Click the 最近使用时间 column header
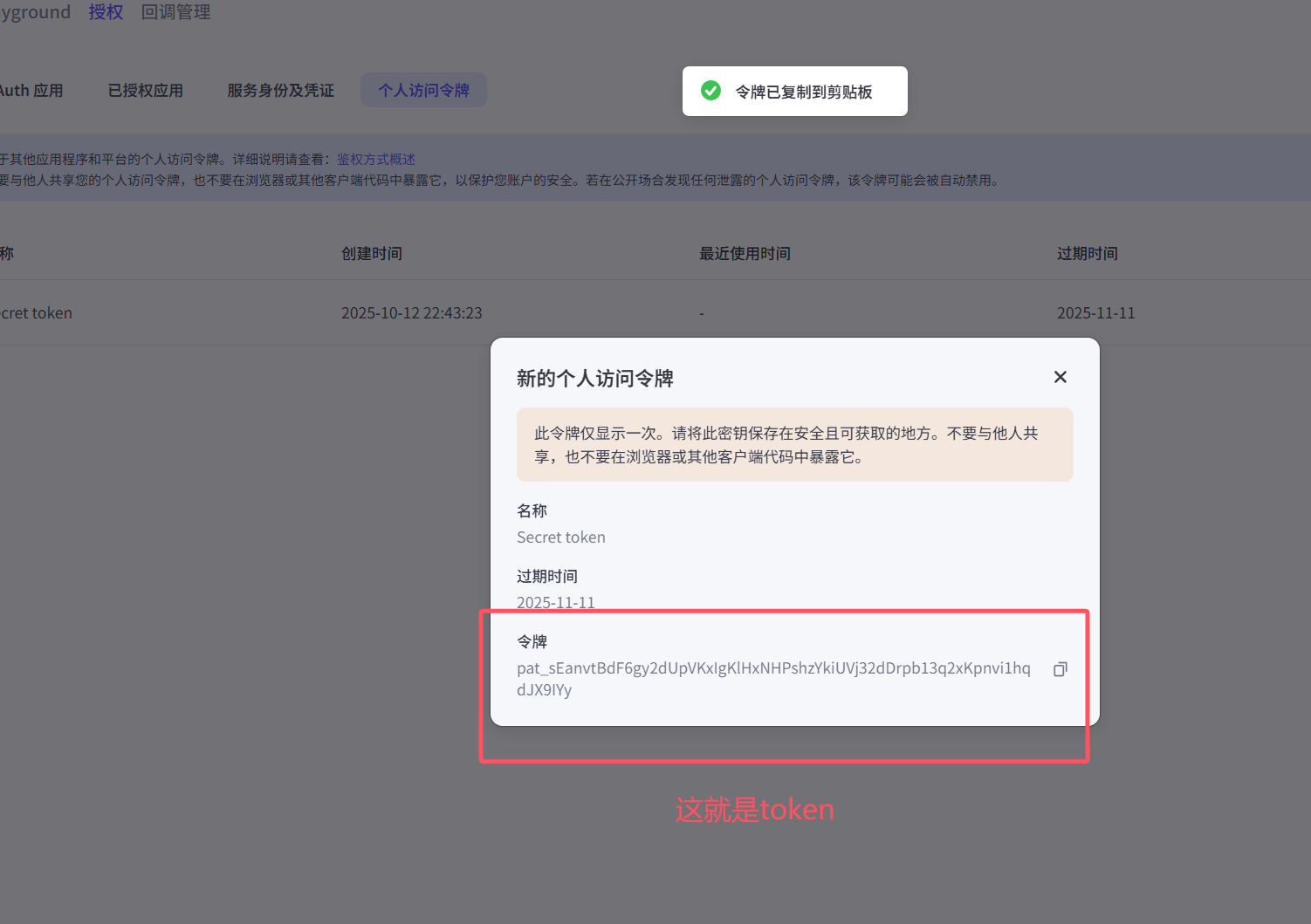 [745, 254]
